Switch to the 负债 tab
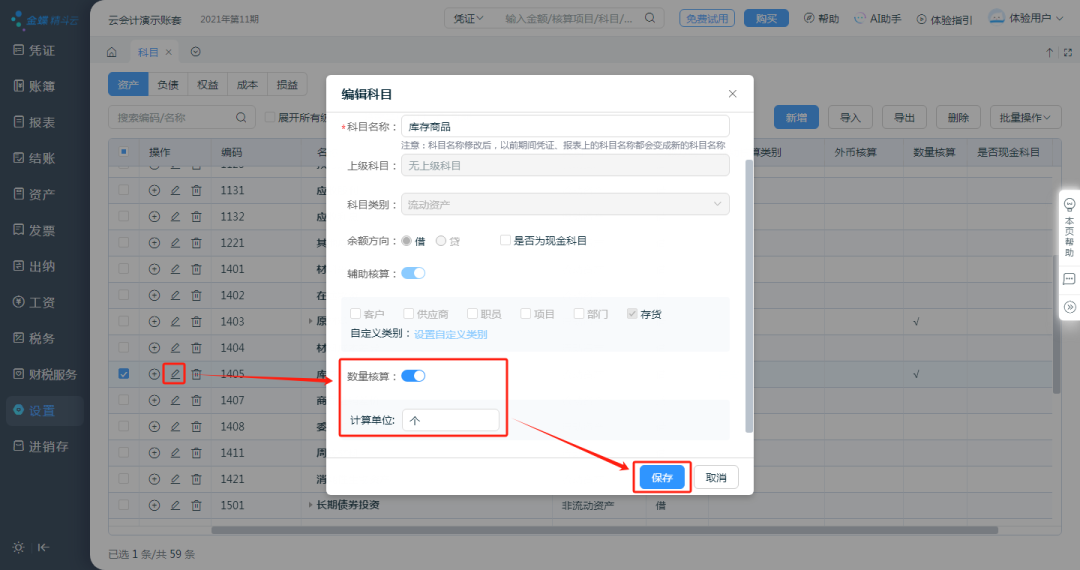 (167, 85)
